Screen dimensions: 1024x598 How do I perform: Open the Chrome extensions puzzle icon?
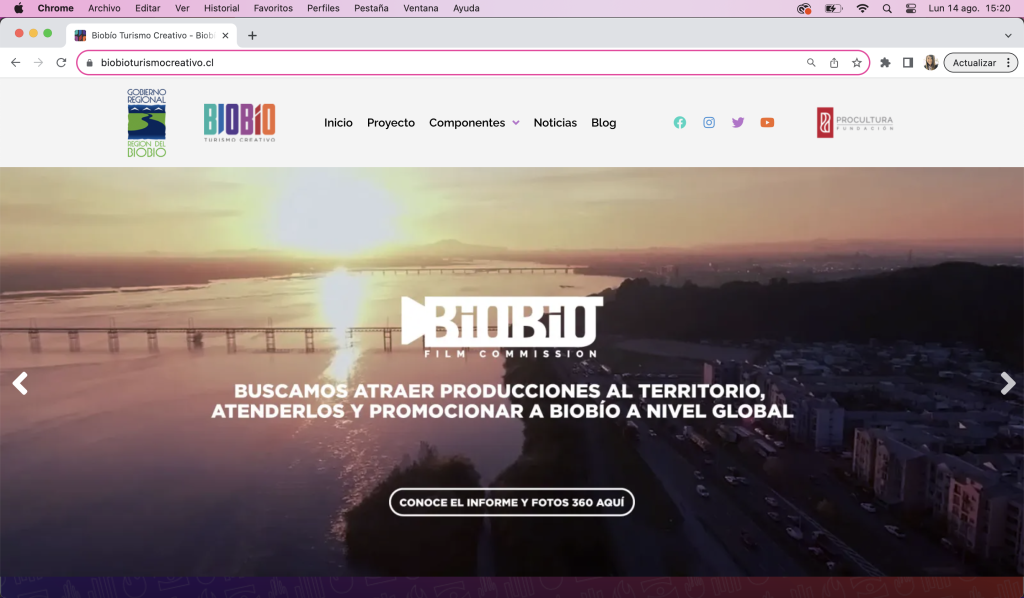[x=886, y=63]
